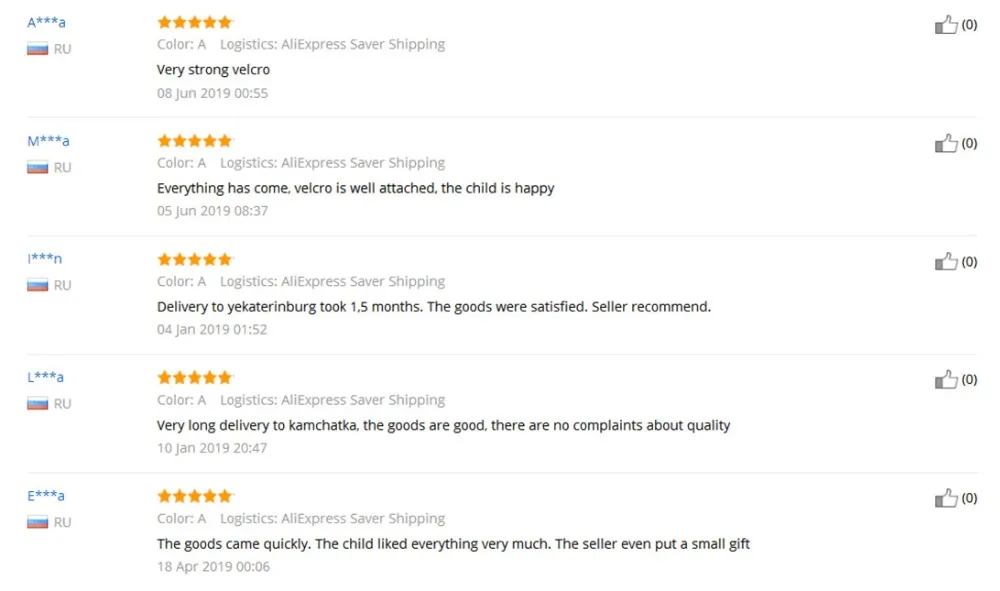Click the flag icon below L***a
The width and height of the screenshot is (1000, 591).
[x=37, y=404]
